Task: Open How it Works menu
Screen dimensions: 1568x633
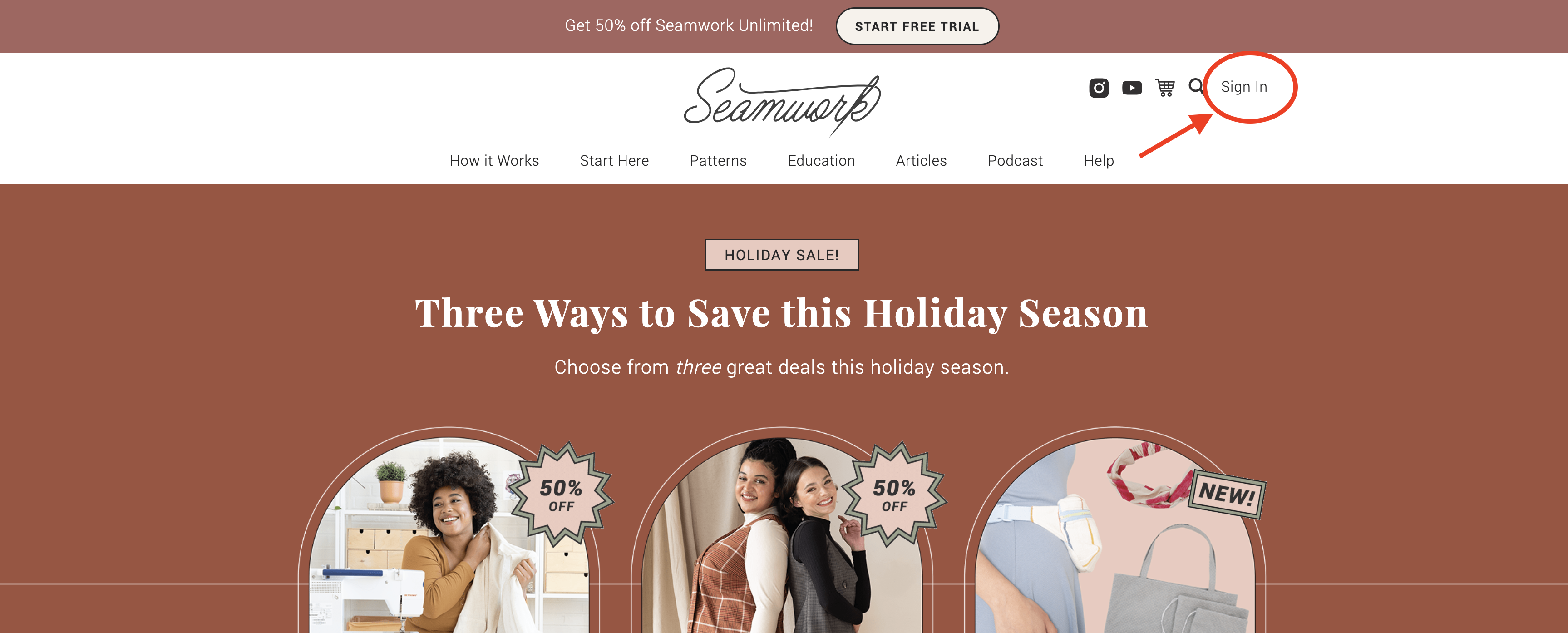Action: (x=494, y=161)
